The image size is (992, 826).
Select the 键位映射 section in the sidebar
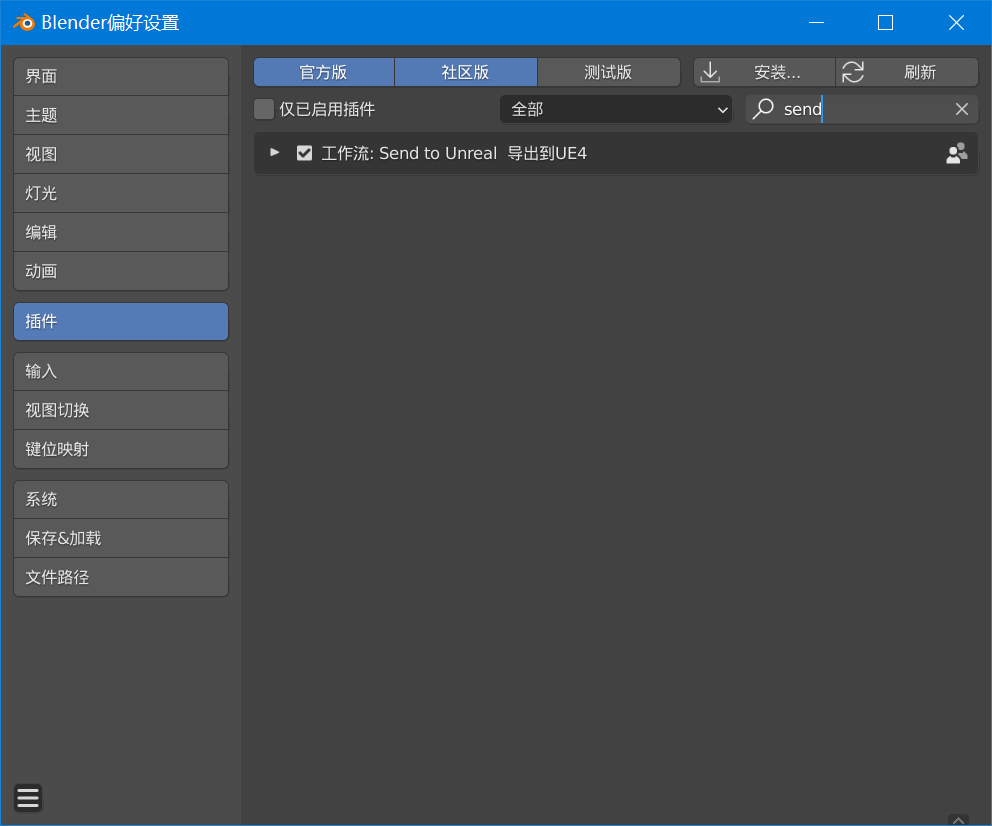[120, 448]
